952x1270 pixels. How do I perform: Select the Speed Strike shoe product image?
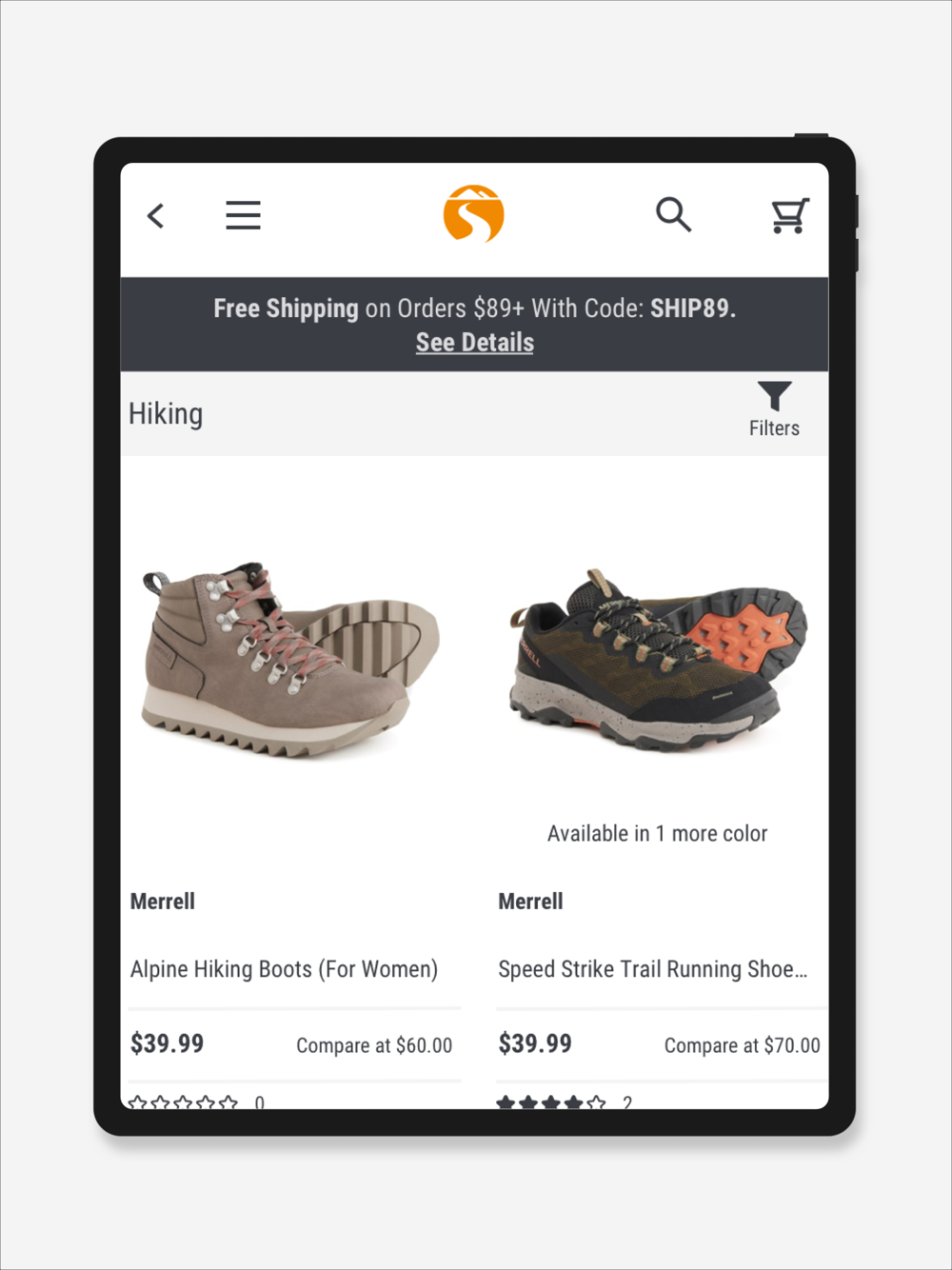(x=657, y=659)
